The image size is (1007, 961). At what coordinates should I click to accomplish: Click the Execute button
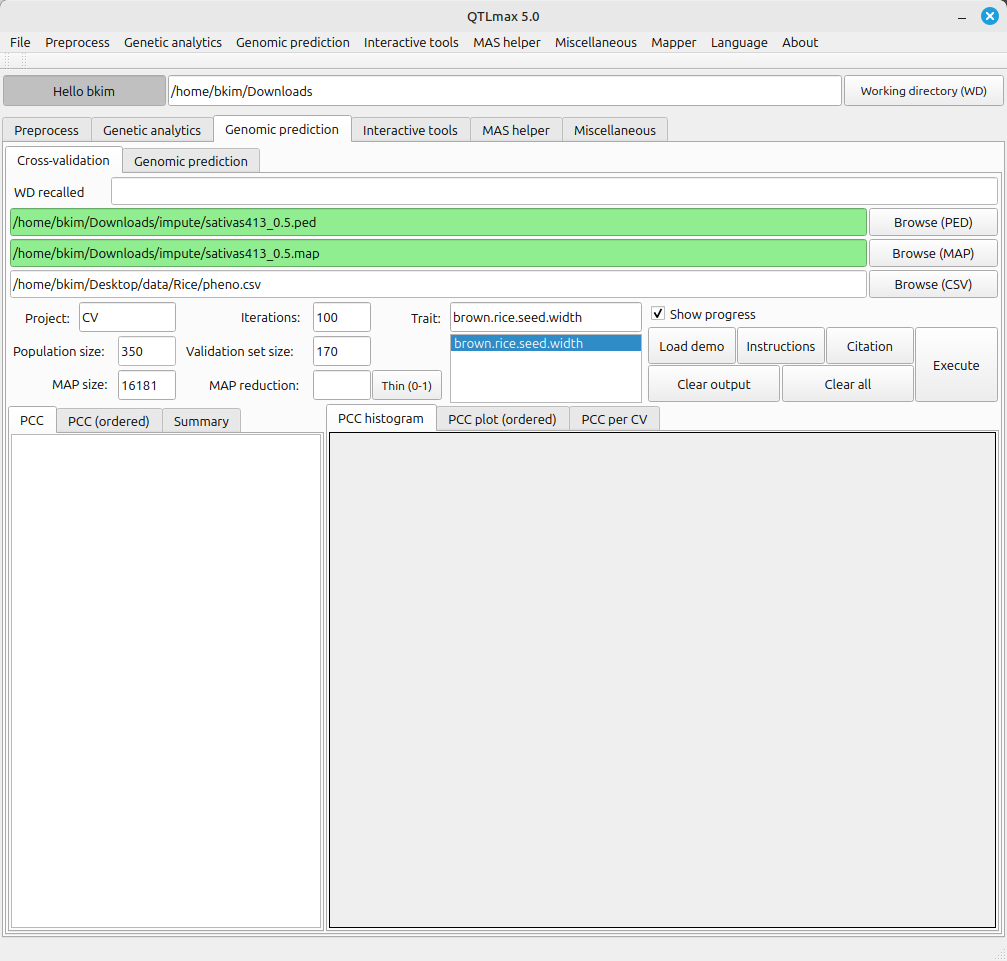[955, 365]
